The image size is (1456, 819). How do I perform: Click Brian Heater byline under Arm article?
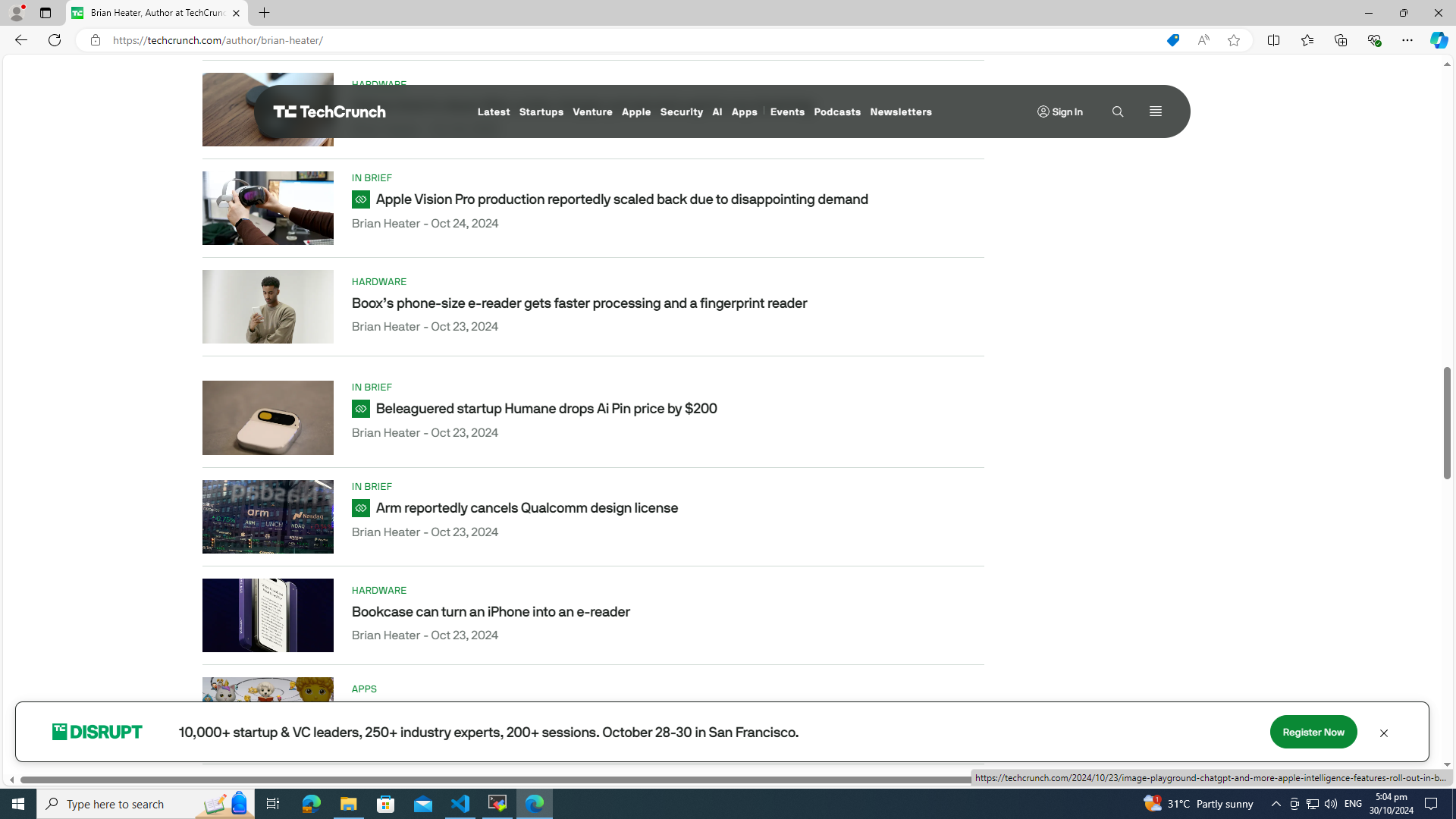[385, 532]
